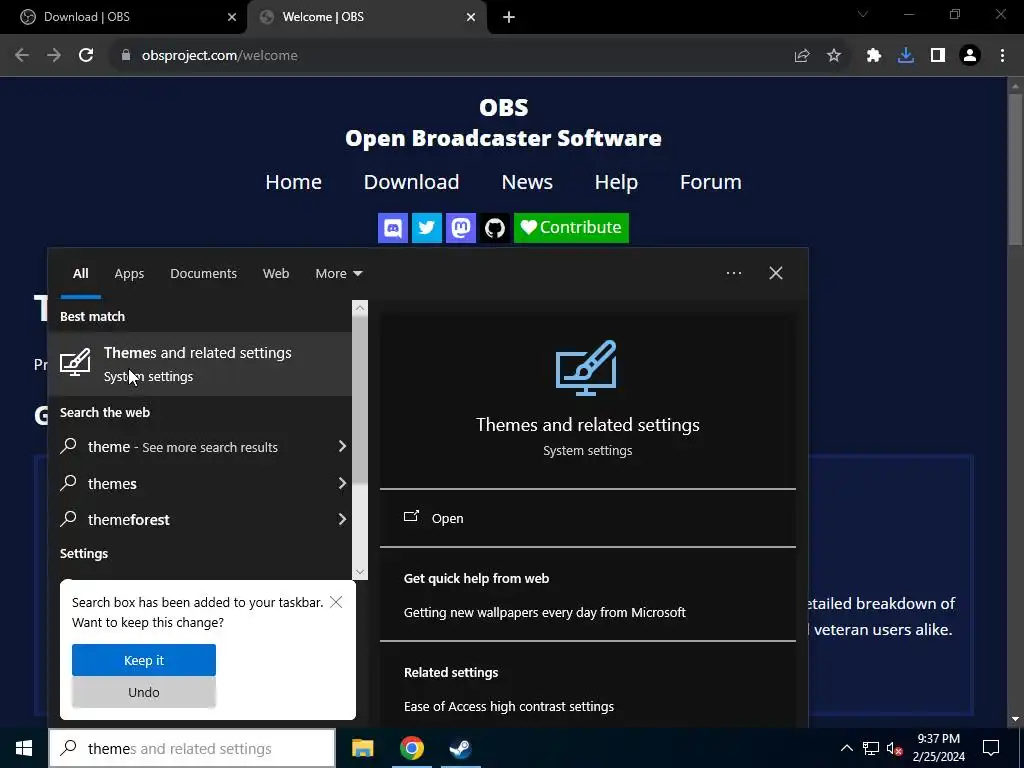Viewport: 1024px width, 768px height.
Task: Close the Welcome | OBS tab
Action: (x=471, y=18)
